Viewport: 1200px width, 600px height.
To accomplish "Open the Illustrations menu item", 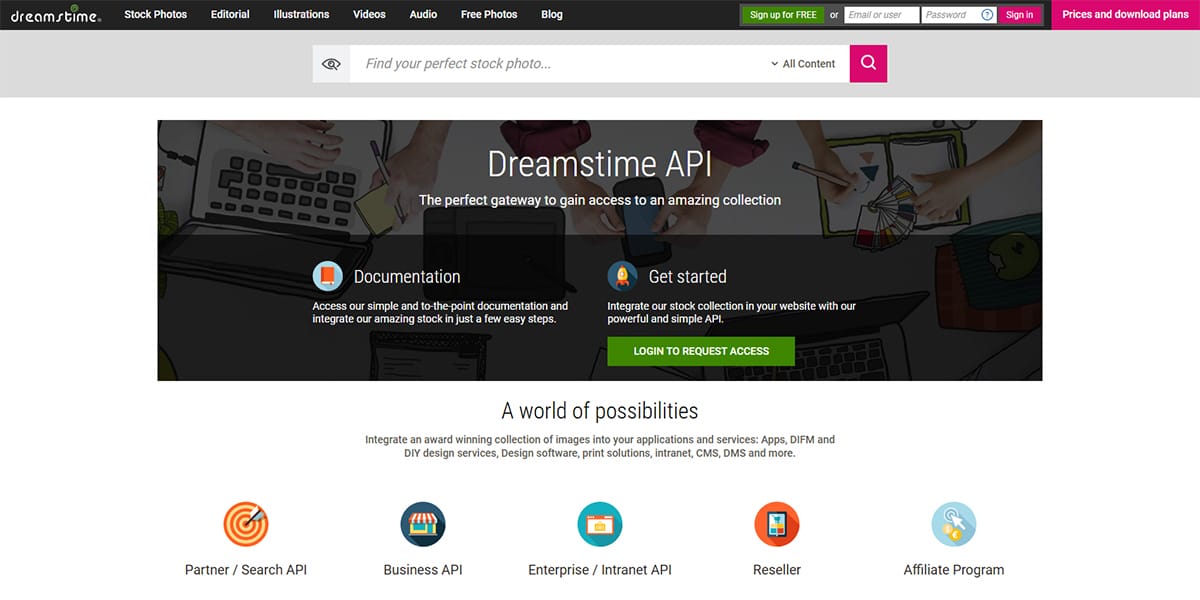I will pos(301,15).
